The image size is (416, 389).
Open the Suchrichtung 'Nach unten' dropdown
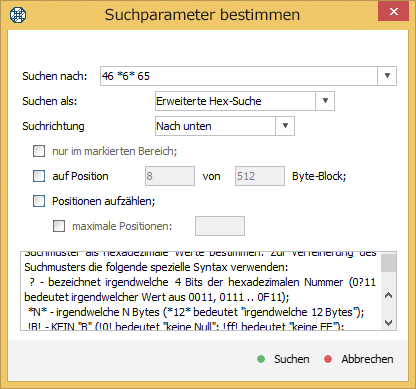(x=285, y=126)
